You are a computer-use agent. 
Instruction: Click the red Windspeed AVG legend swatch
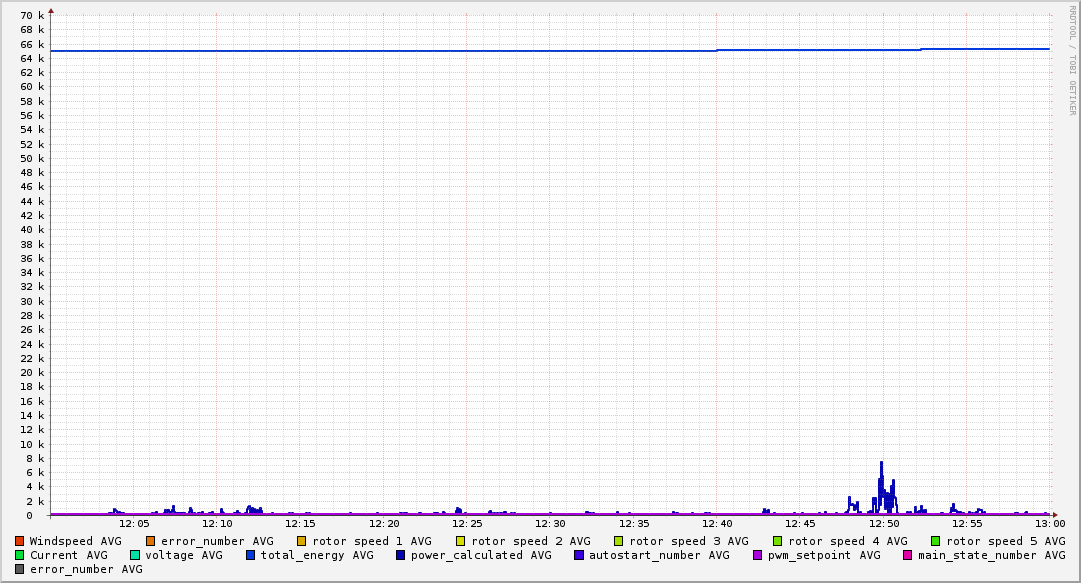pos(20,541)
